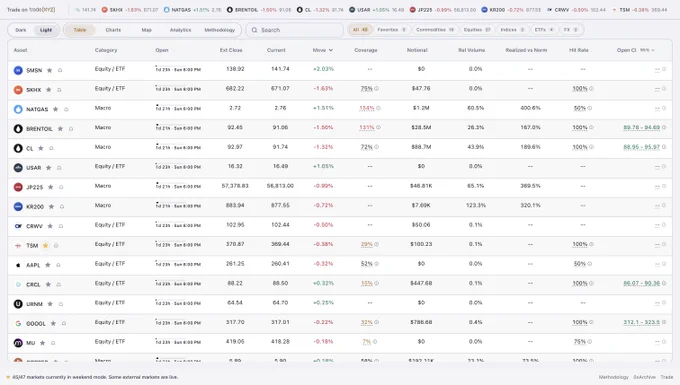Viewport: 680px width, 385px height.
Task: Switch to Dark theme
Action: point(21,30)
